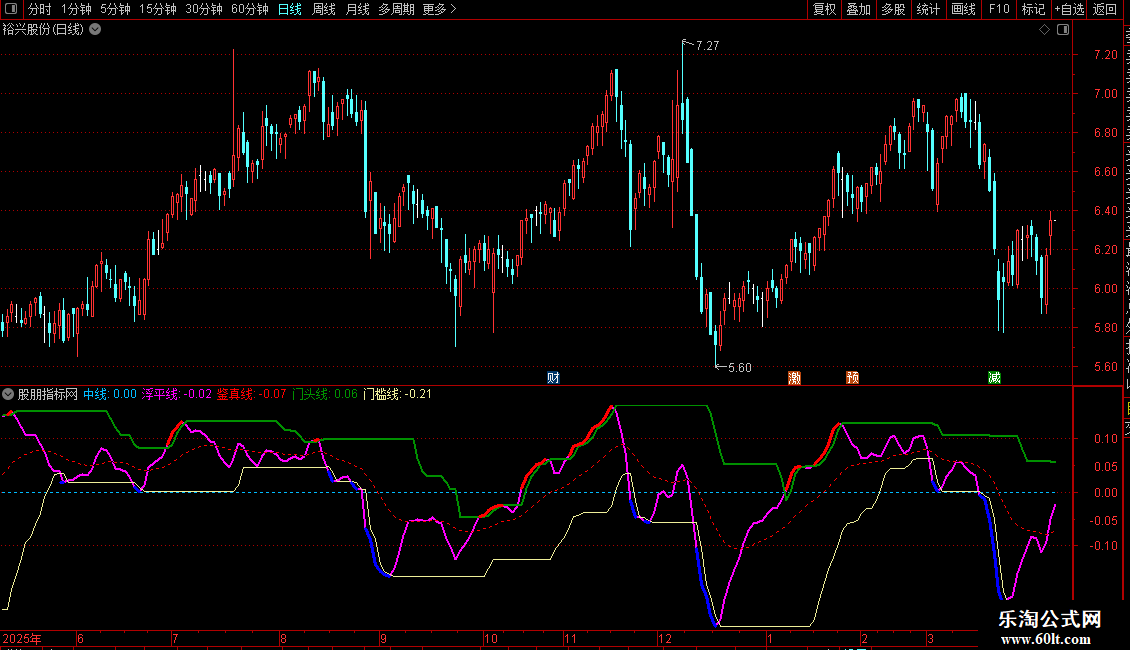Switch to the 周线 weekly tab

(323, 10)
